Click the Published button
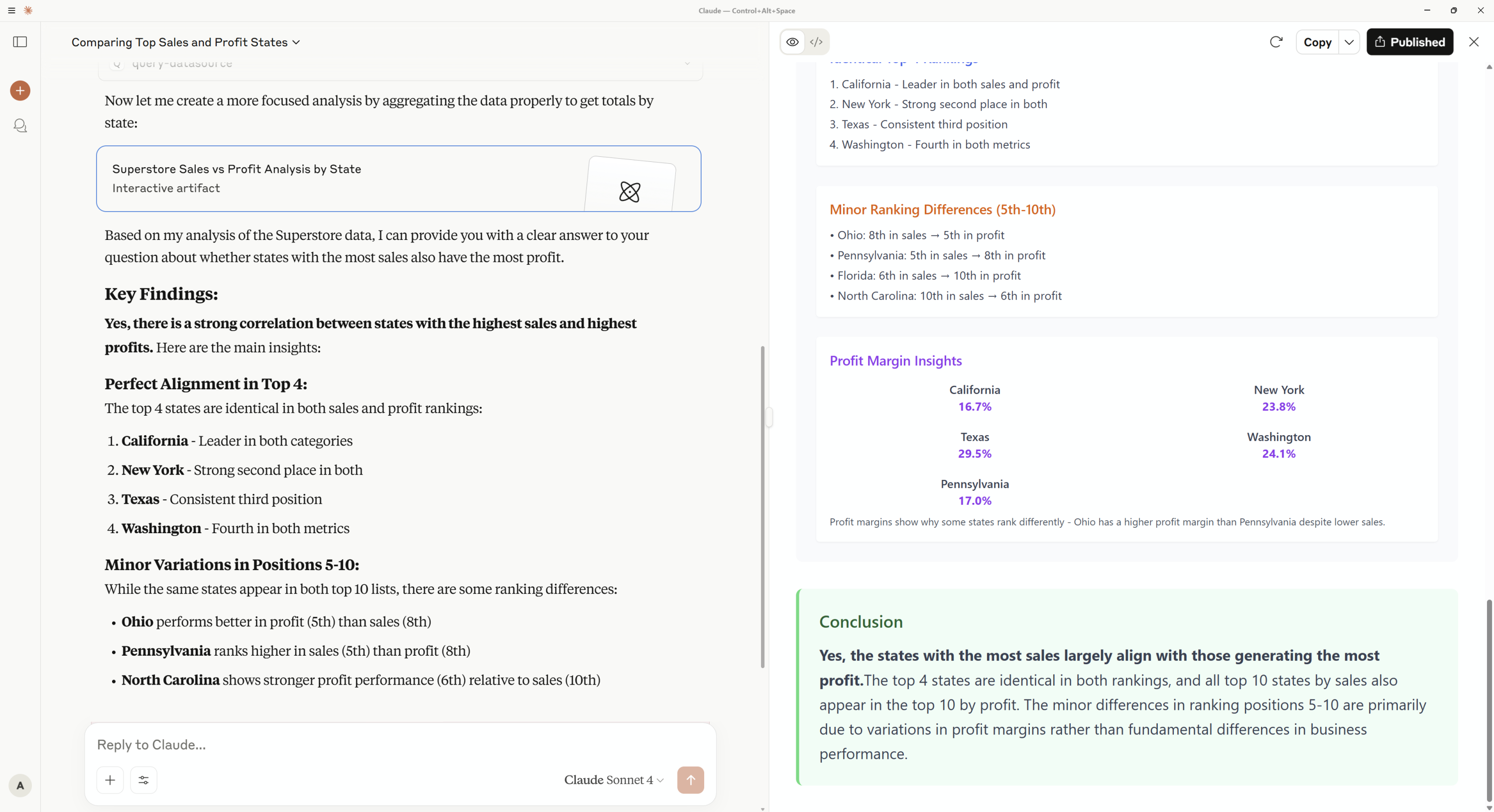 pyautogui.click(x=1410, y=42)
